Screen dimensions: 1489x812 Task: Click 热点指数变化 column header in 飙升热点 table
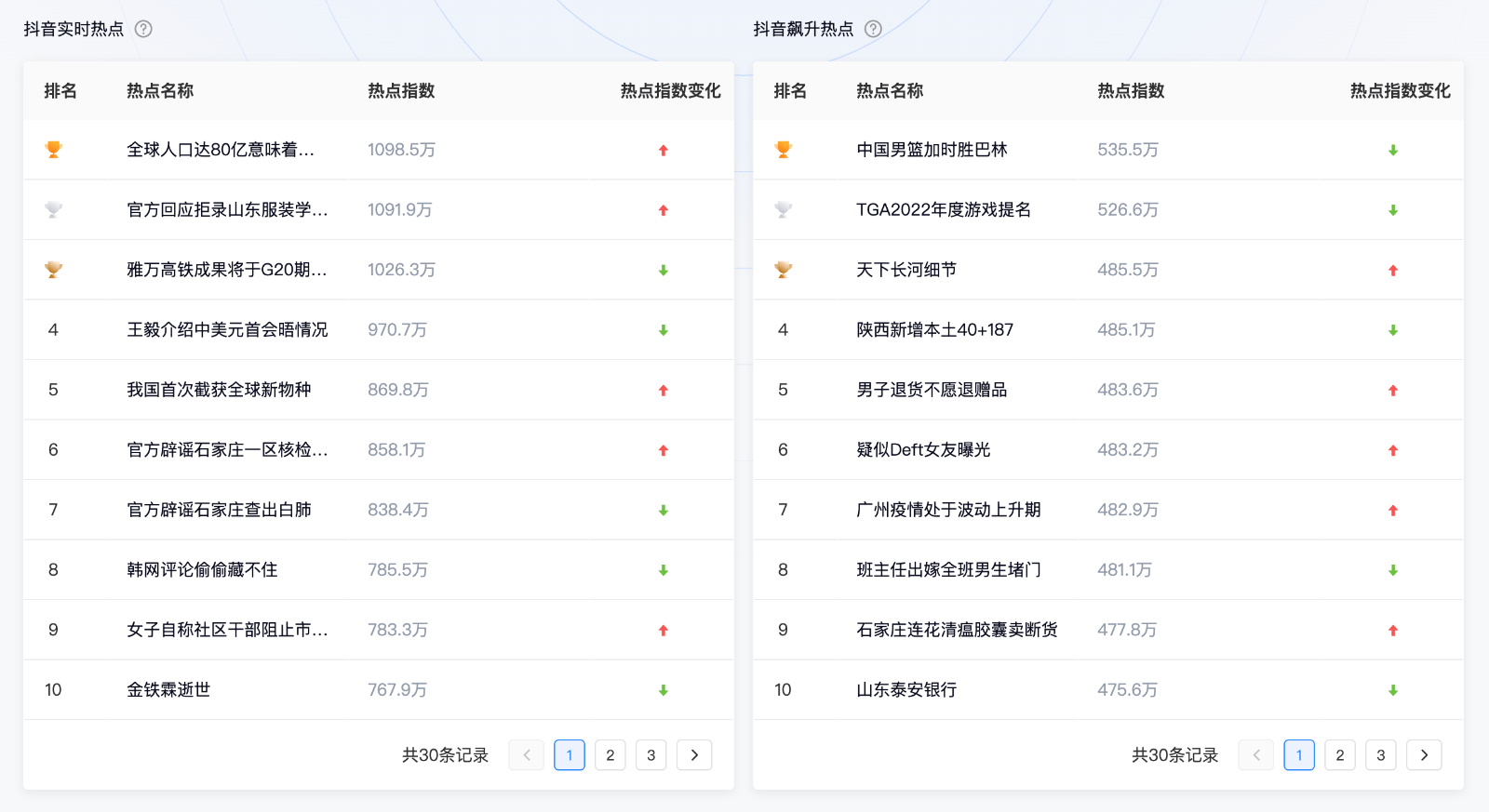pos(1400,91)
